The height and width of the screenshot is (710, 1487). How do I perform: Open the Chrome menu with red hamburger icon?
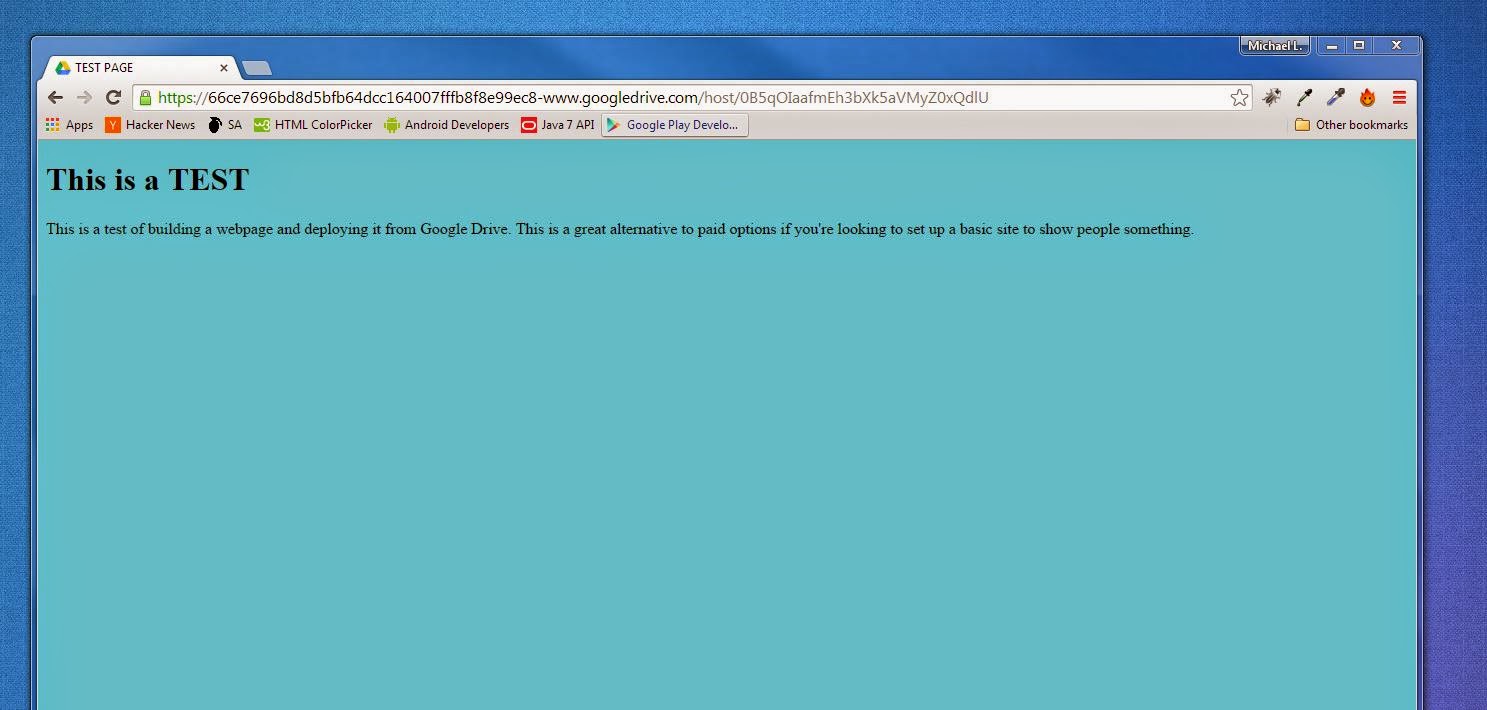1399,97
